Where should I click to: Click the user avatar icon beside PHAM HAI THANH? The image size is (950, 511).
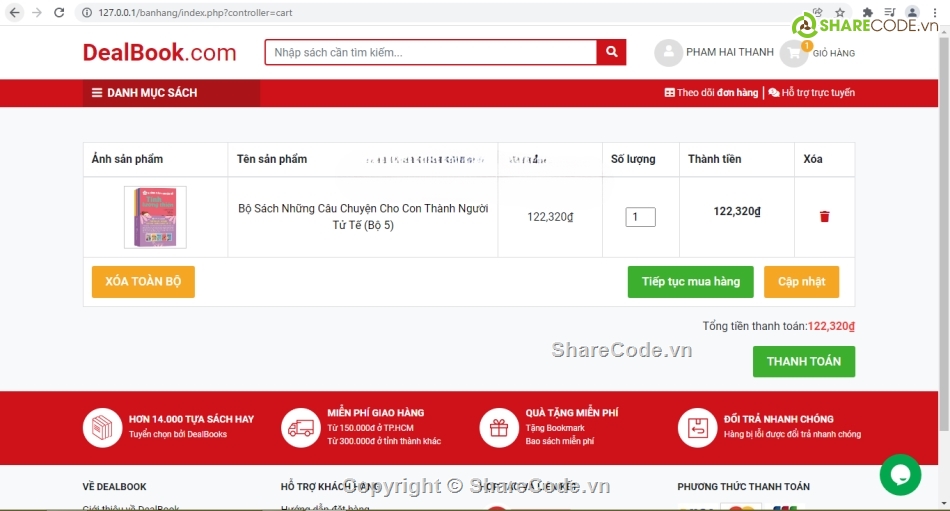coord(668,53)
